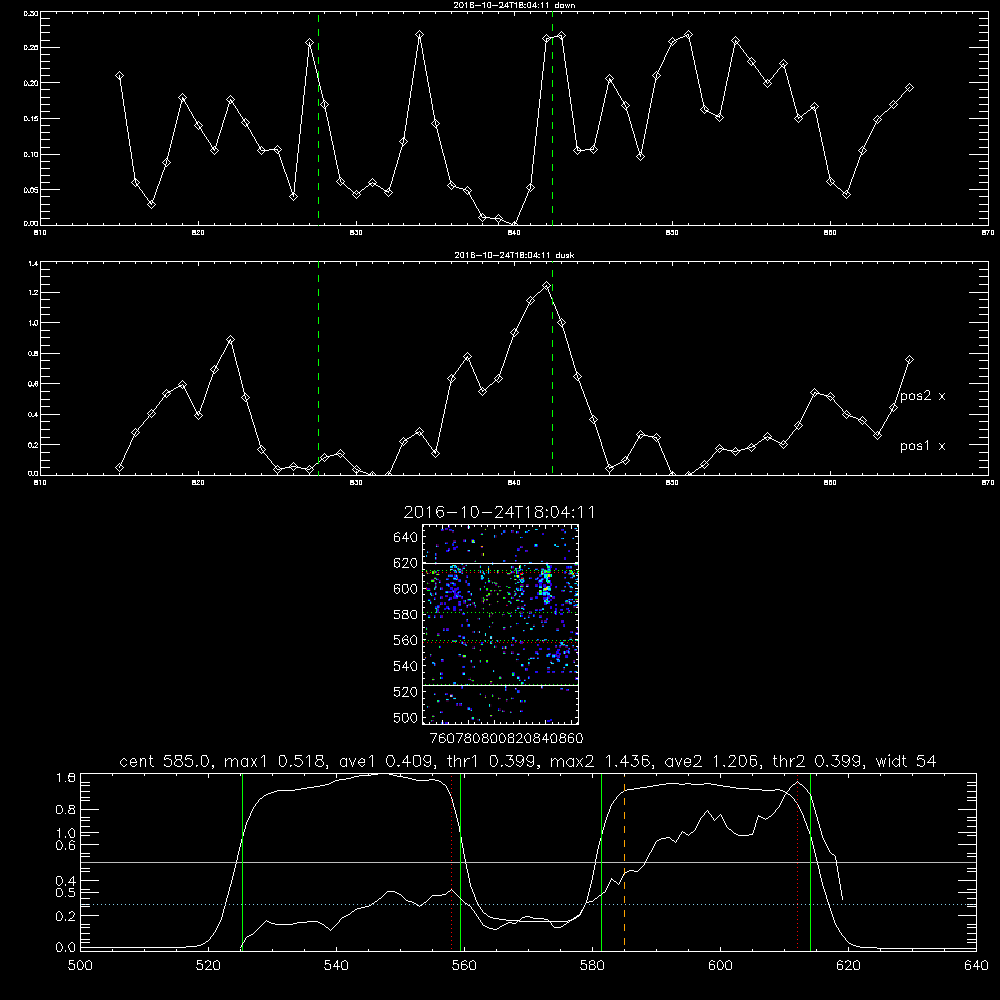Click the solid green line near 560 in bottom plot
Screen dimensions: 1000x1000
pos(460,861)
